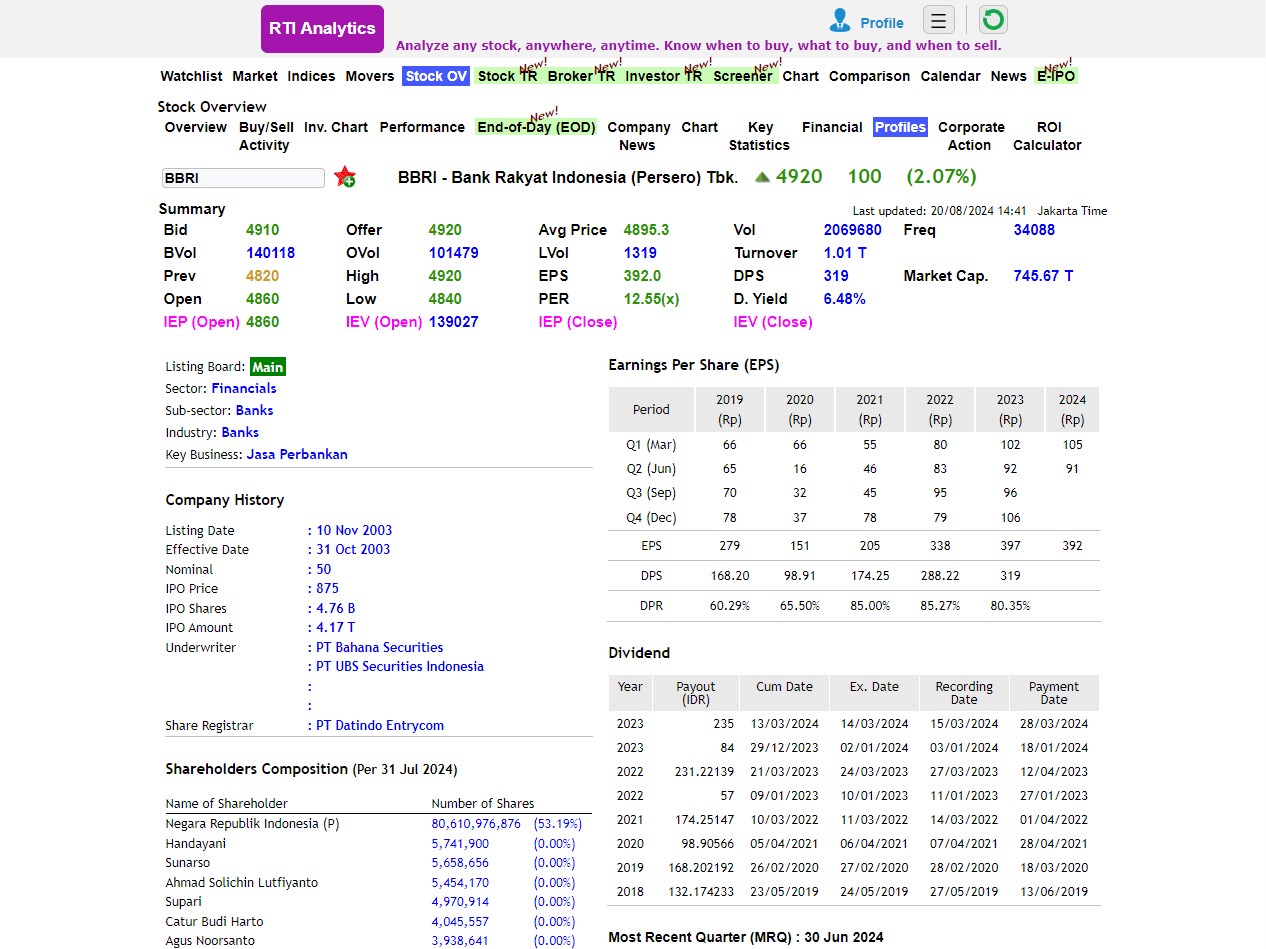Image resolution: width=1266 pixels, height=949 pixels.
Task: Click the Market Cap. value 745.67 T
Action: coord(1043,276)
